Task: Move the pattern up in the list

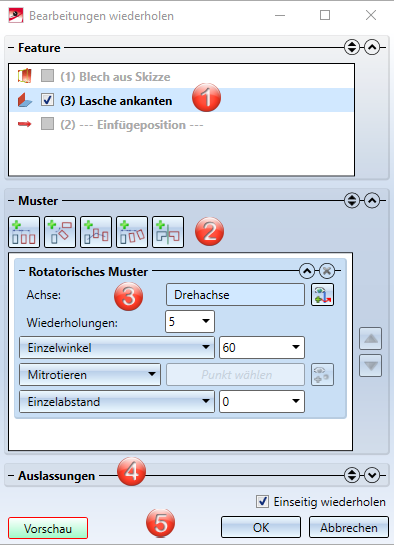Action: tap(371, 338)
